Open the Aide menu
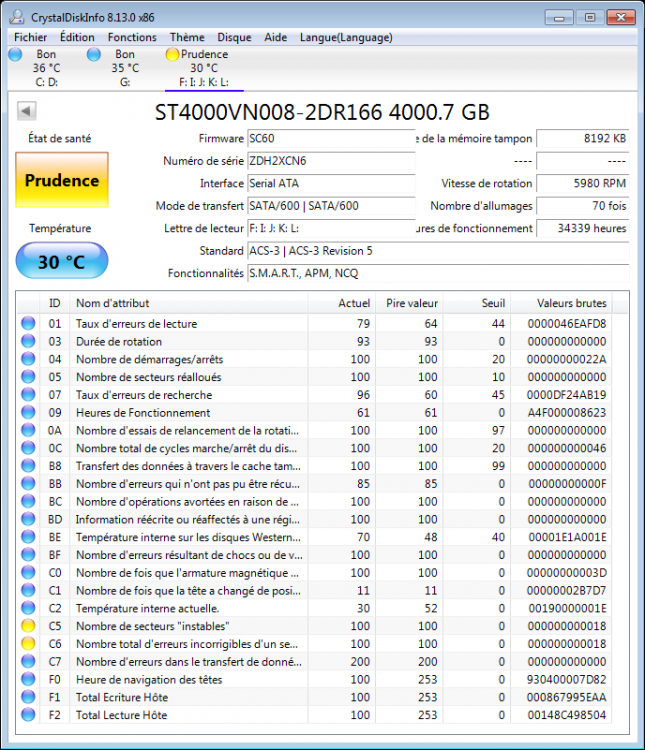Viewport: 645px width, 750px height. [x=276, y=37]
